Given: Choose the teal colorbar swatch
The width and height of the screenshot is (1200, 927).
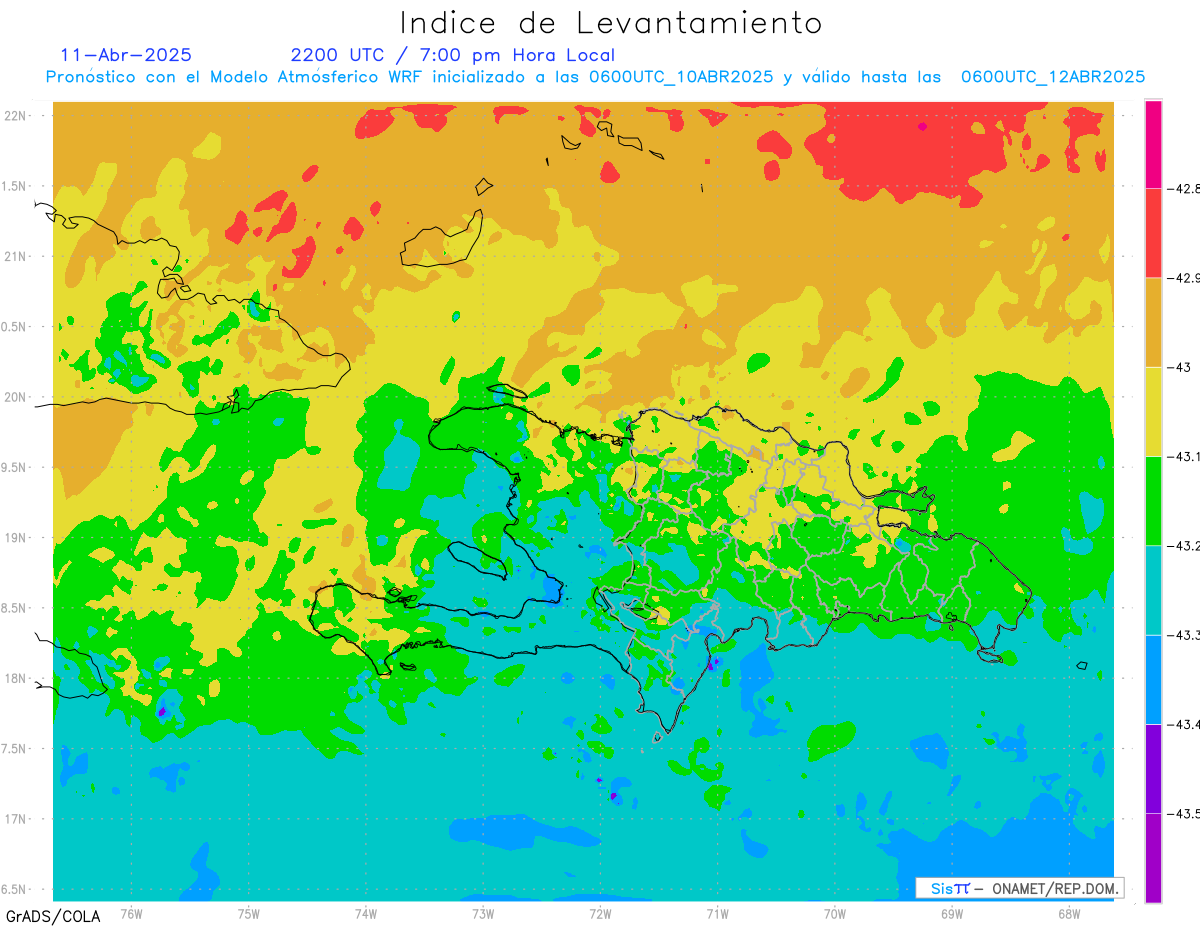Looking at the screenshot, I should [1153, 590].
